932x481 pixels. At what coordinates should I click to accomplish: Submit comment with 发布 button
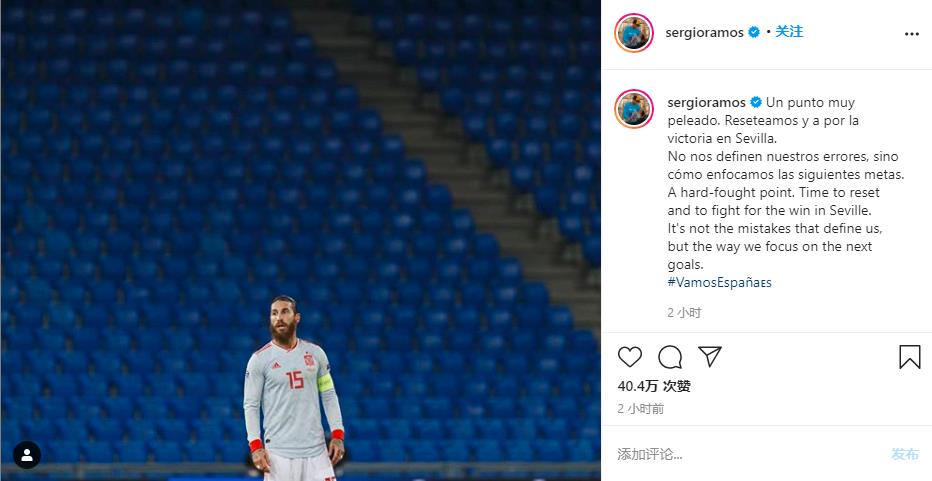905,454
